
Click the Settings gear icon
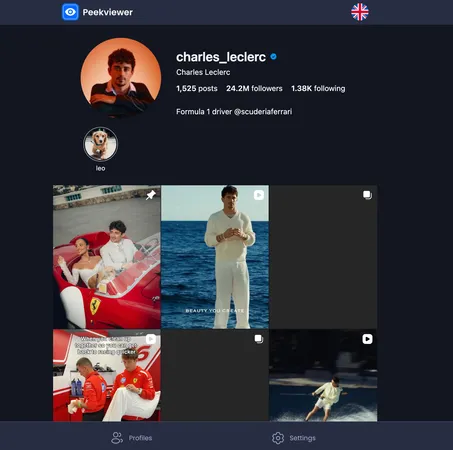278,438
